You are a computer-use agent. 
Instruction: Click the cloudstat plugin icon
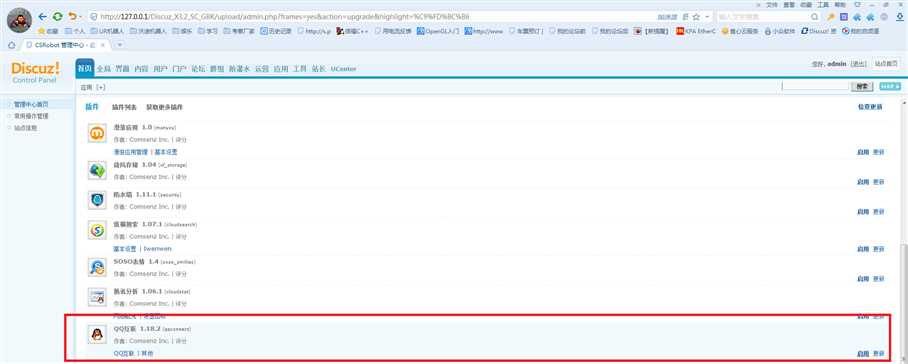[x=97, y=297]
